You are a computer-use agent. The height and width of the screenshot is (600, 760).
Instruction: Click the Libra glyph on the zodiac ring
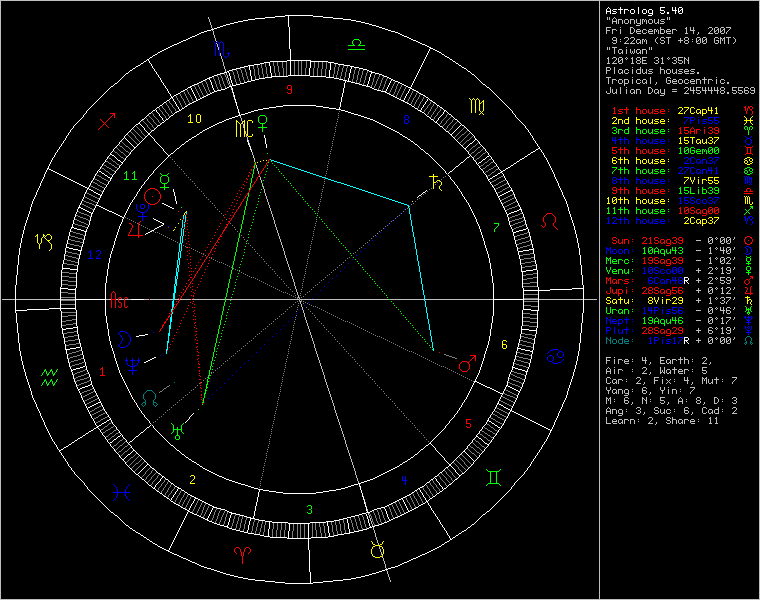tap(356, 45)
